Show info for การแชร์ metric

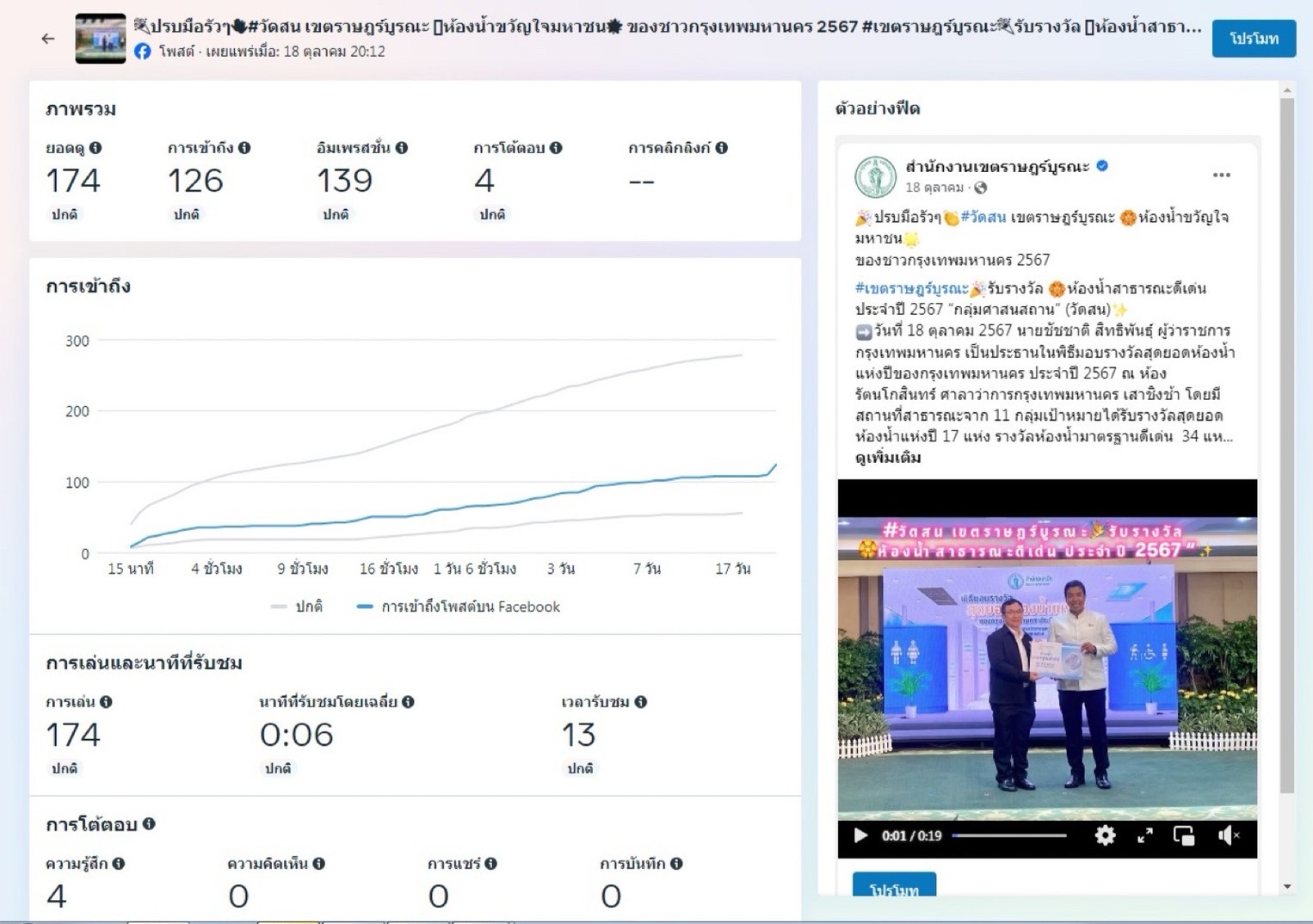(x=491, y=864)
